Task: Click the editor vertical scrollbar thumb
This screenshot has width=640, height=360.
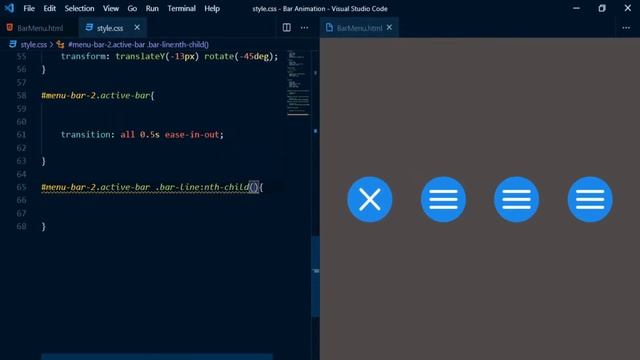Action: pos(316,276)
